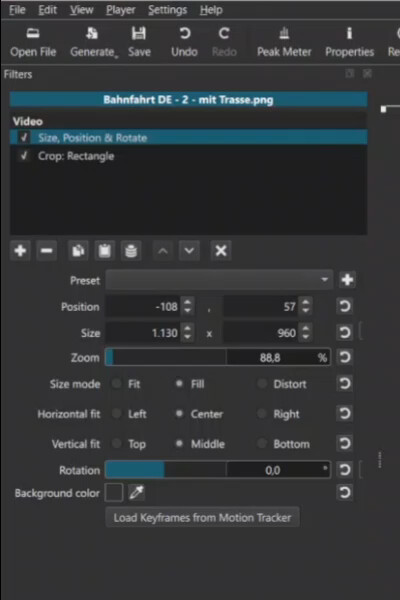The height and width of the screenshot is (600, 400).
Task: Reset Rotation to default
Action: click(344, 470)
